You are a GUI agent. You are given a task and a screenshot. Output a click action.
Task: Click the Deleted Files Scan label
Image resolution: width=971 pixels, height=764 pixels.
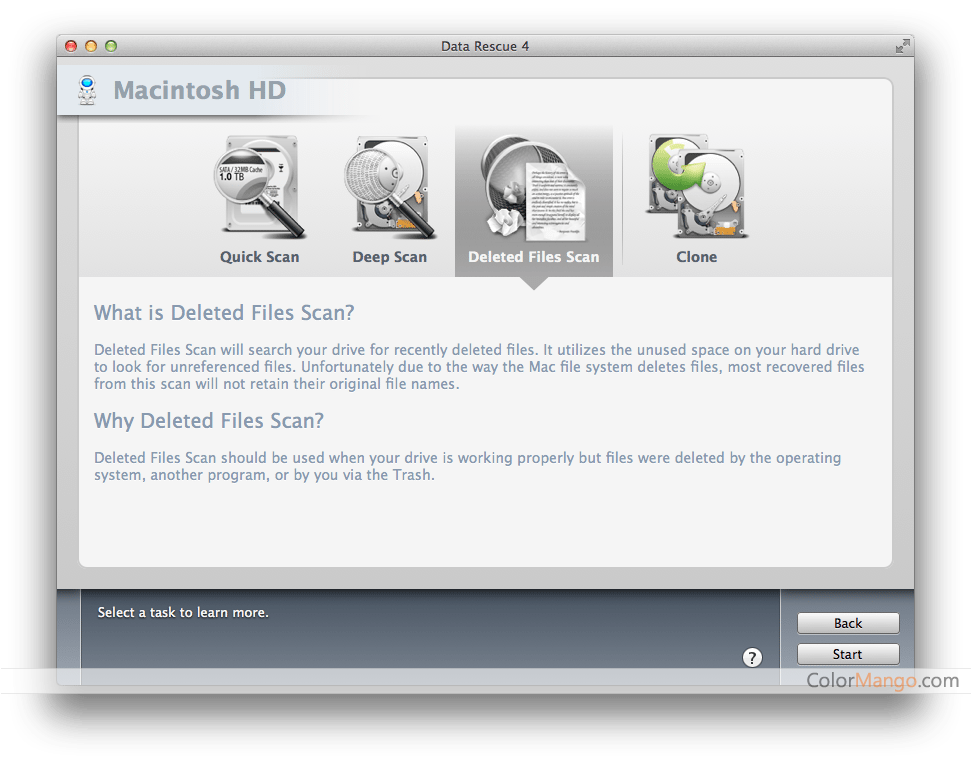tap(533, 257)
